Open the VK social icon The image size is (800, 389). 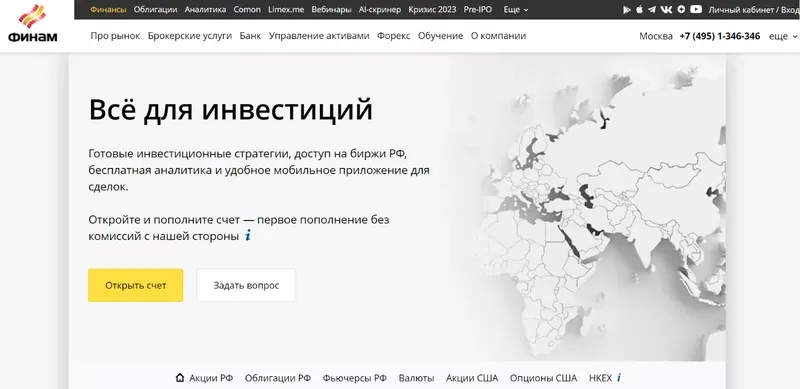point(666,9)
